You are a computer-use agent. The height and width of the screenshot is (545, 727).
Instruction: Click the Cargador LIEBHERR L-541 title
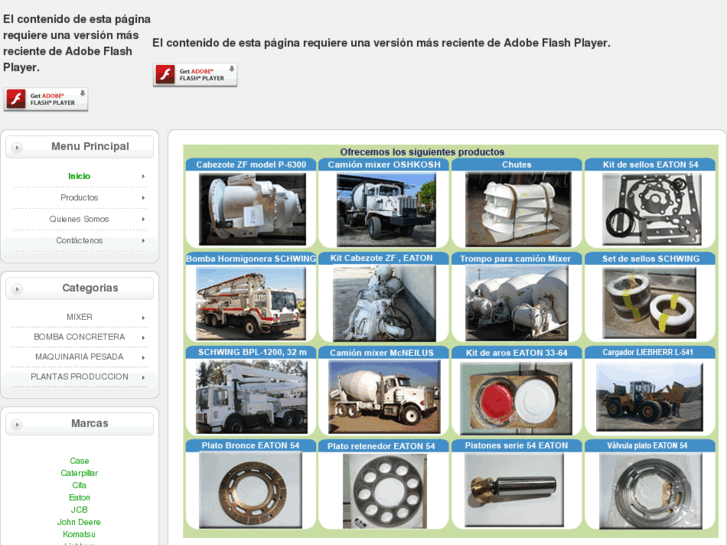pos(648,353)
